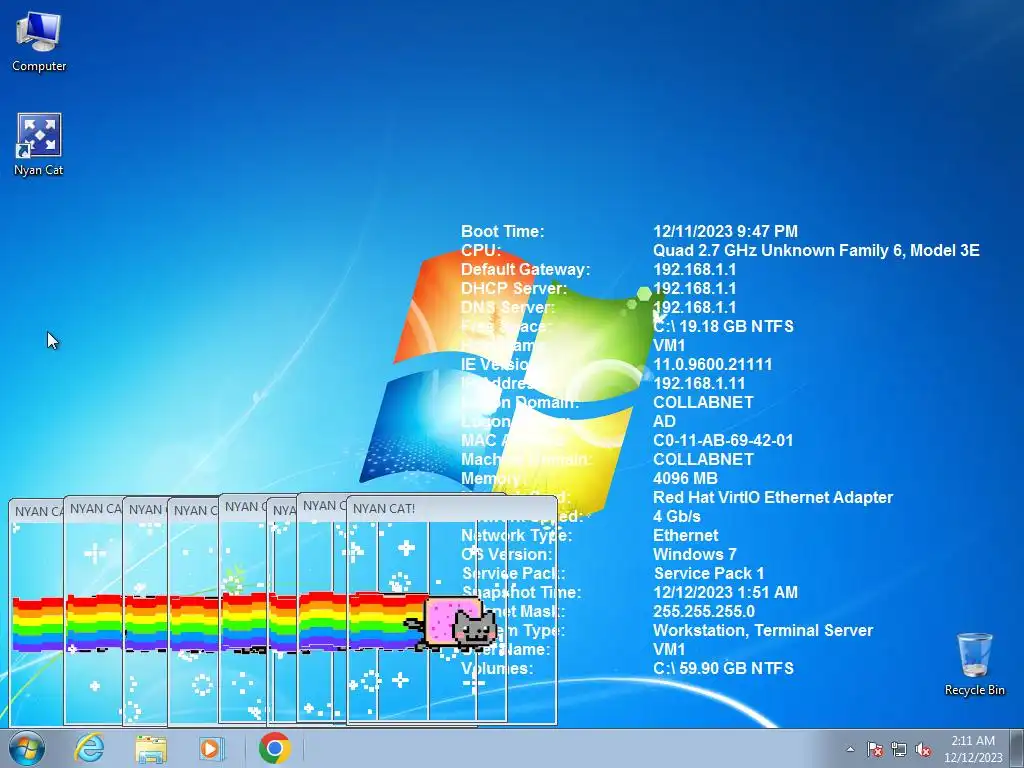Open the taskbar clock showing 2:11 AM

pyautogui.click(x=972, y=748)
